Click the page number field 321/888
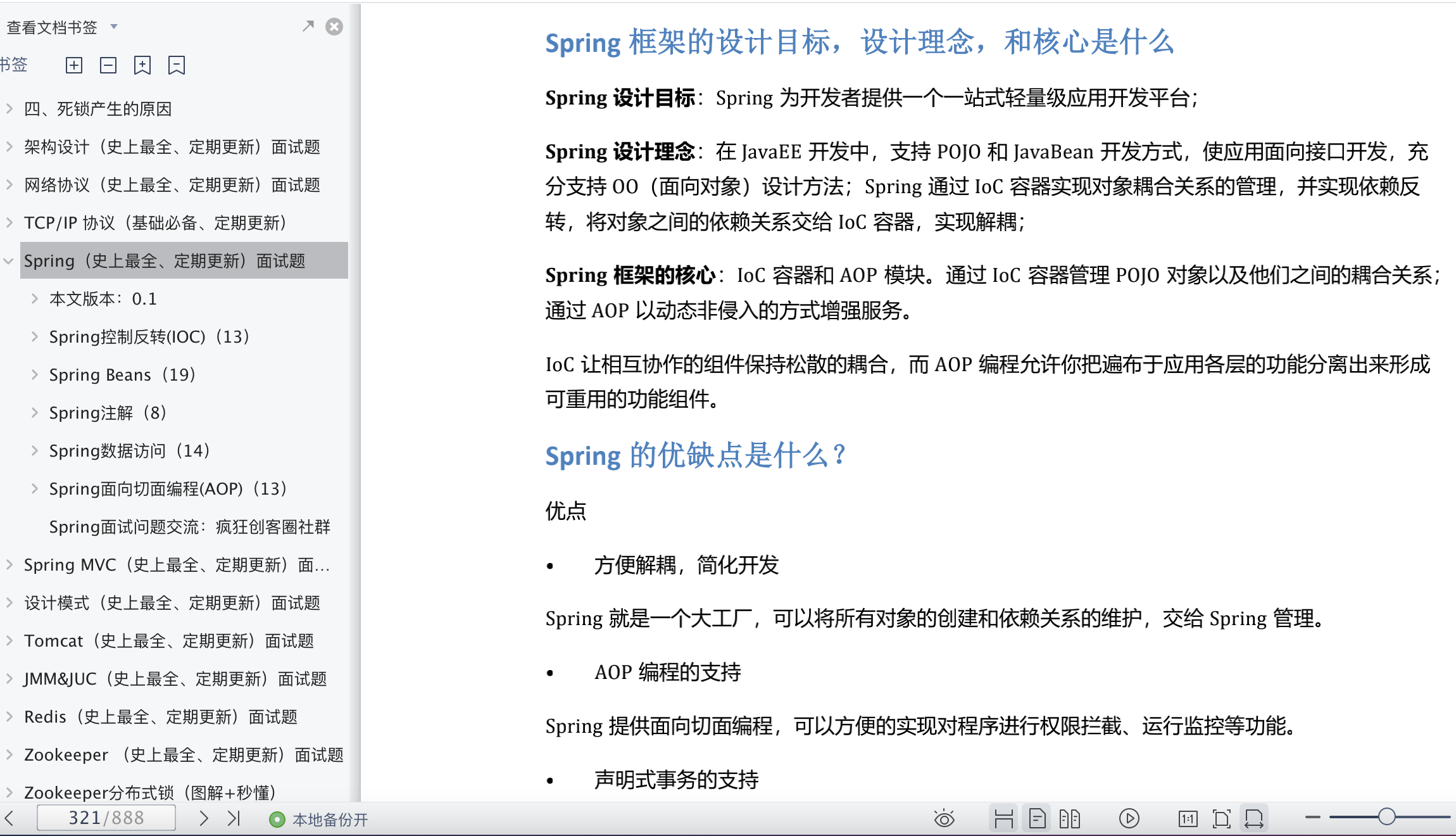The height and width of the screenshot is (836, 1456). pyautogui.click(x=106, y=818)
